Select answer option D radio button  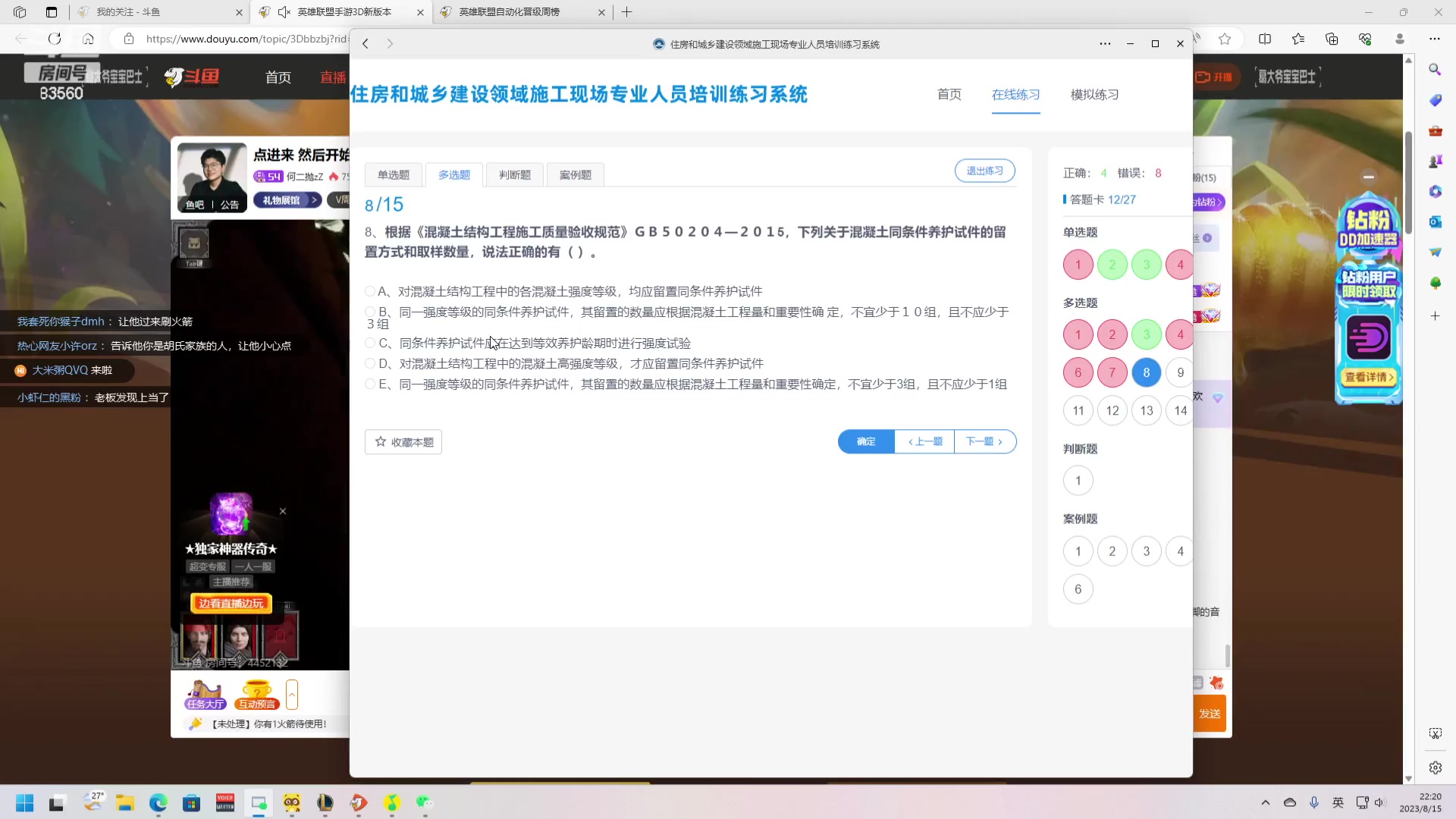click(370, 363)
